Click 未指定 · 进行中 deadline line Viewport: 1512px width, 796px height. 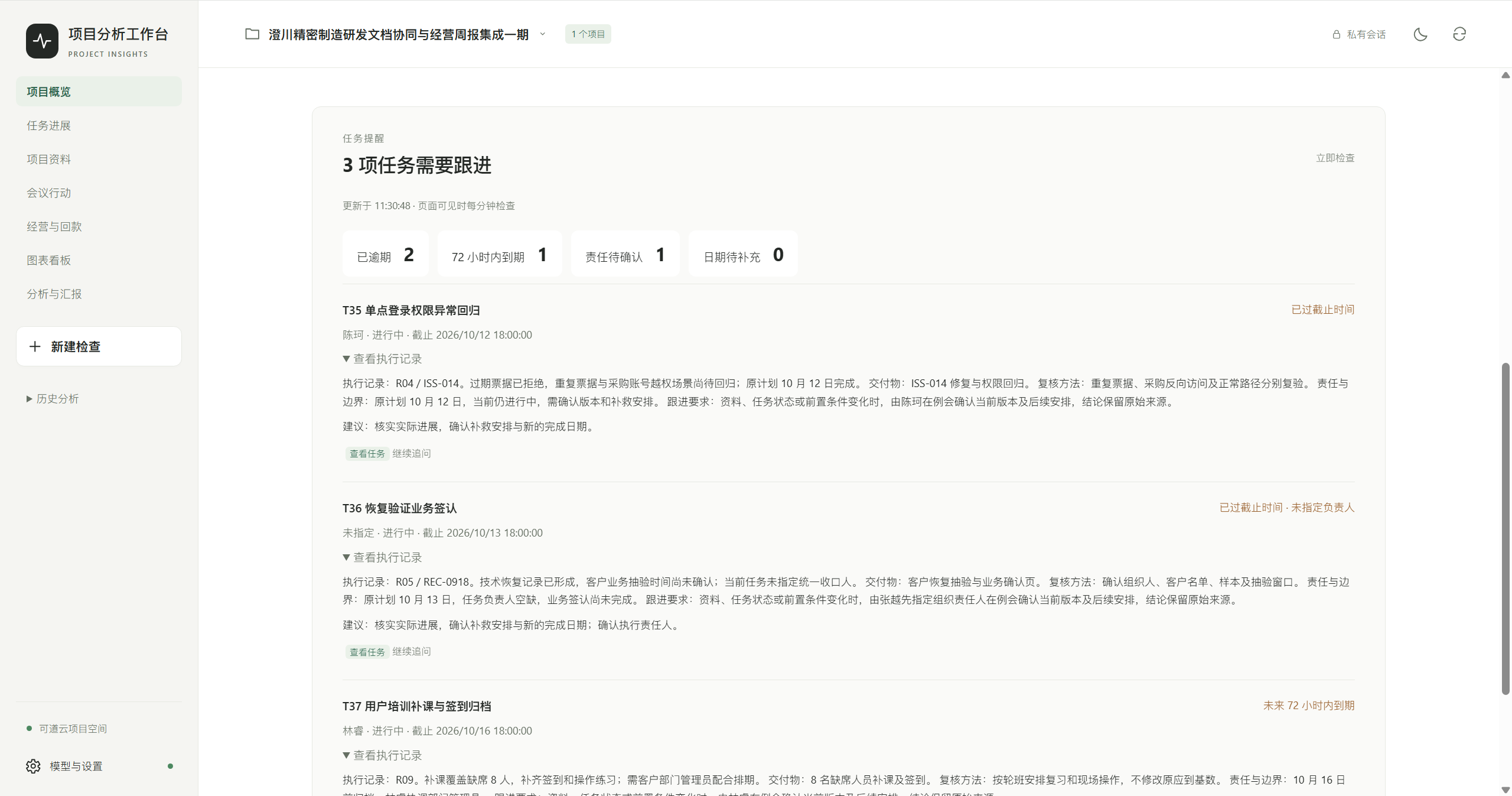click(x=442, y=533)
